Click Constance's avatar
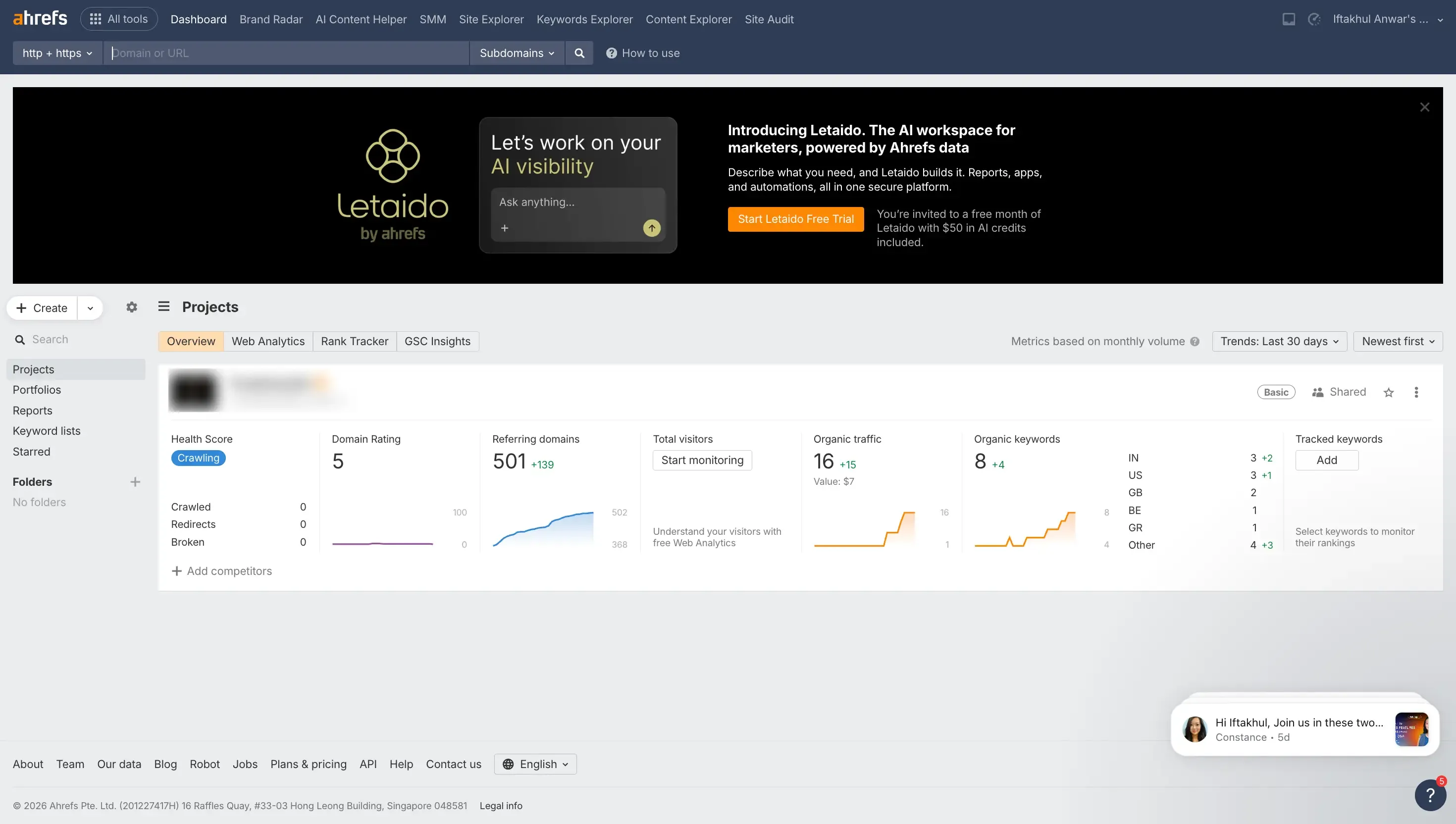Viewport: 1456px width, 824px height. [1195, 729]
